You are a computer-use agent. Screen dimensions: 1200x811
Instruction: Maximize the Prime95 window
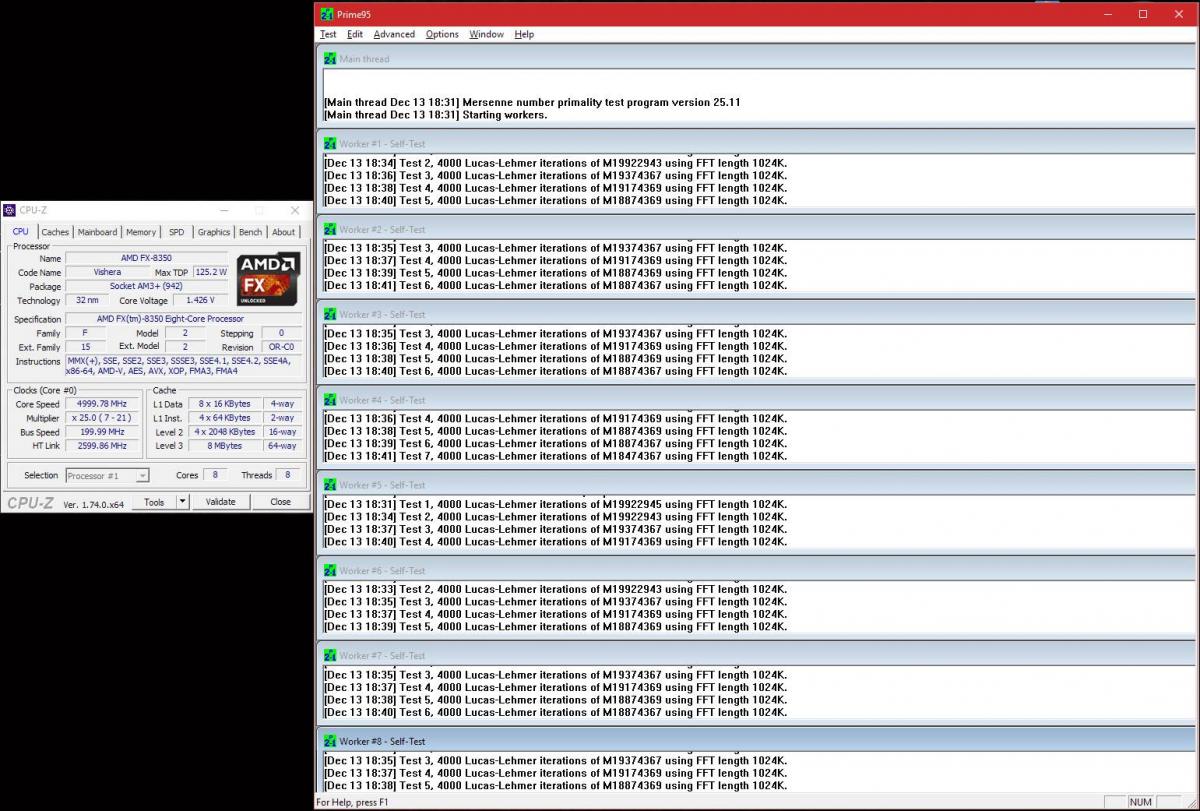coord(1143,14)
